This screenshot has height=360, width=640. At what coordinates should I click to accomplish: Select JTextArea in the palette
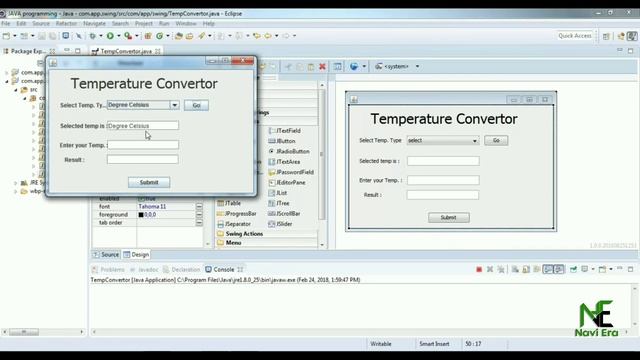pos(284,162)
